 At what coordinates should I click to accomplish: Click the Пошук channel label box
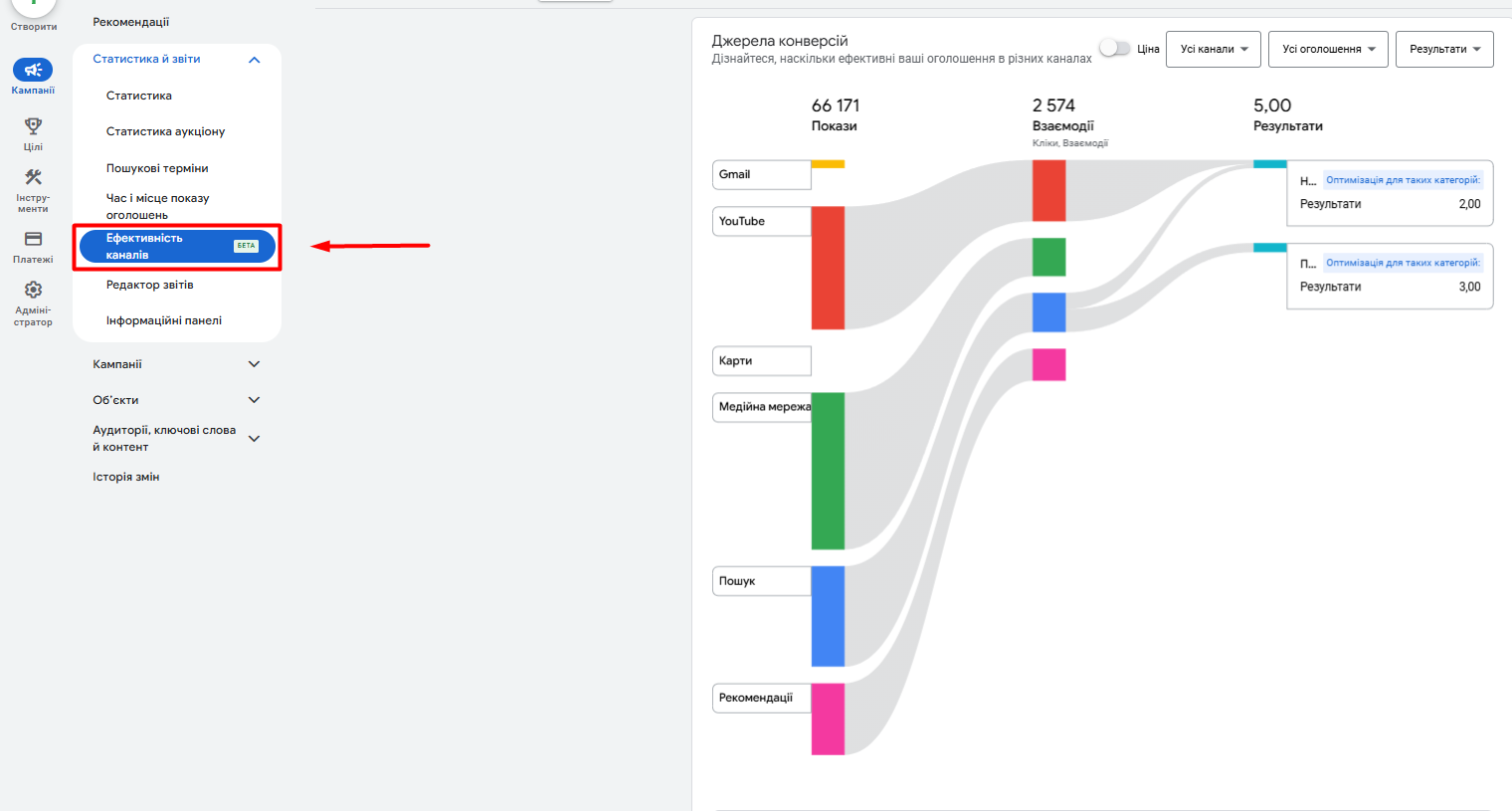point(762,581)
